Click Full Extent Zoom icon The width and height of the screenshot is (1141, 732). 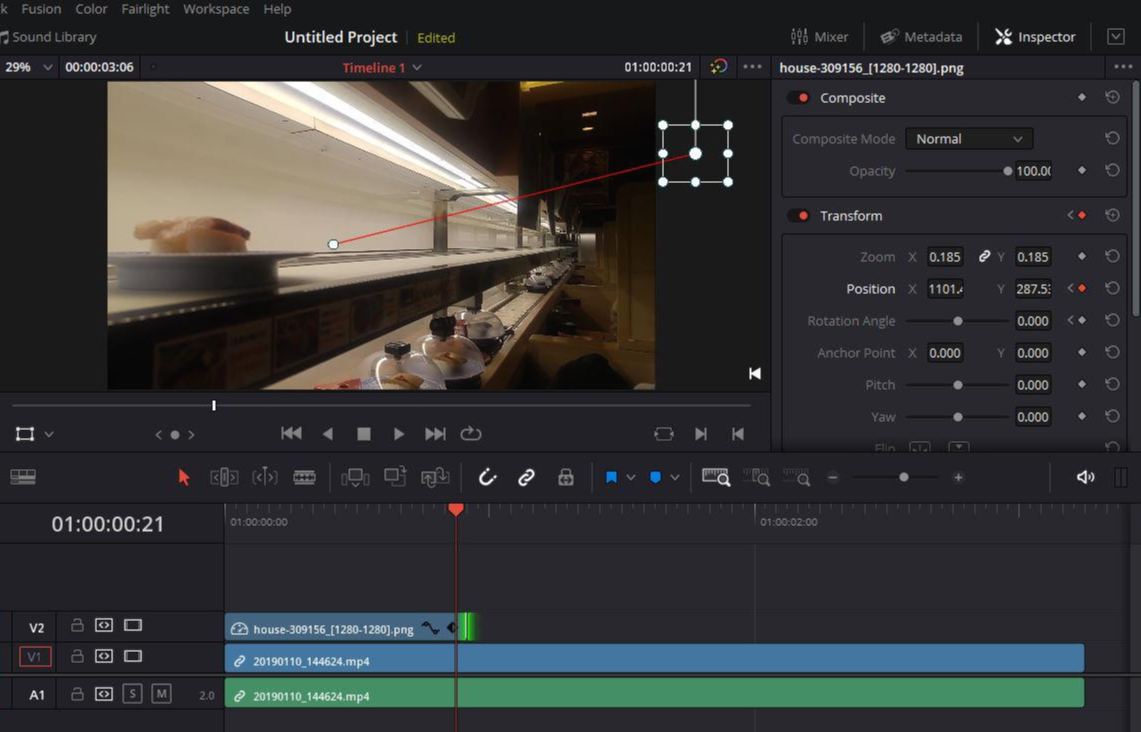click(716, 477)
